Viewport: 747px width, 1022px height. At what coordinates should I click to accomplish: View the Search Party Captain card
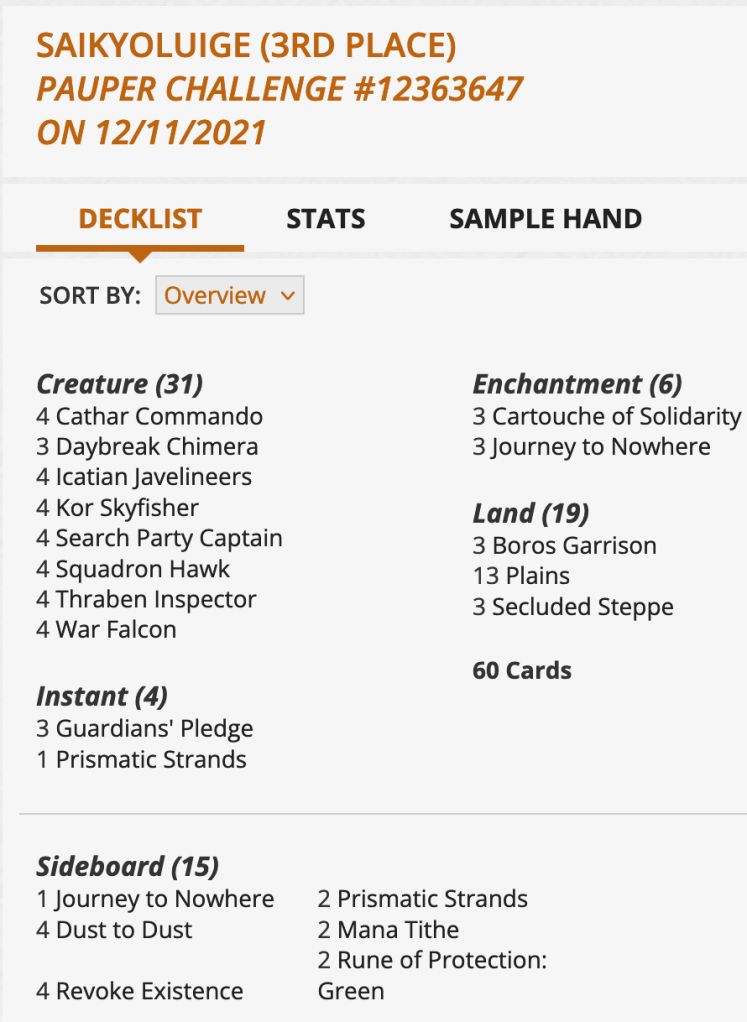click(x=169, y=538)
